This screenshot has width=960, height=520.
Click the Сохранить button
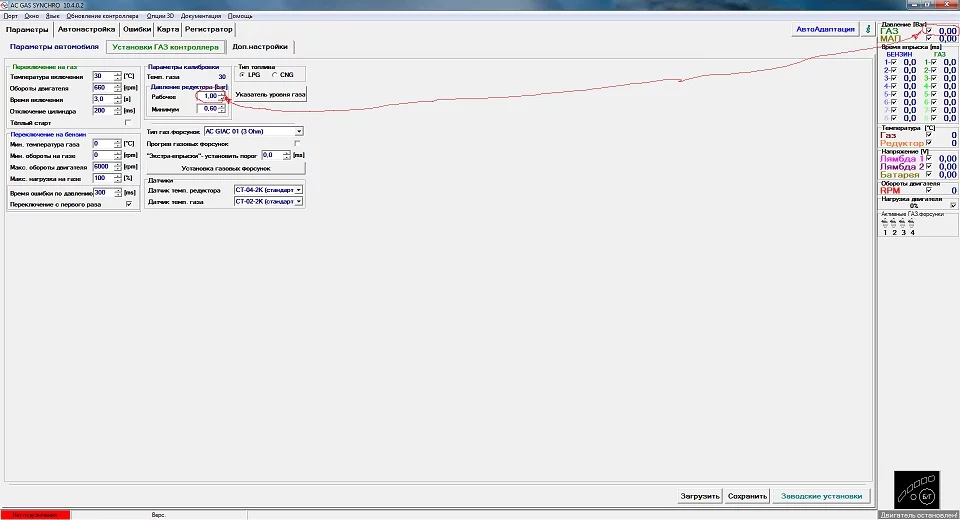coord(747,496)
